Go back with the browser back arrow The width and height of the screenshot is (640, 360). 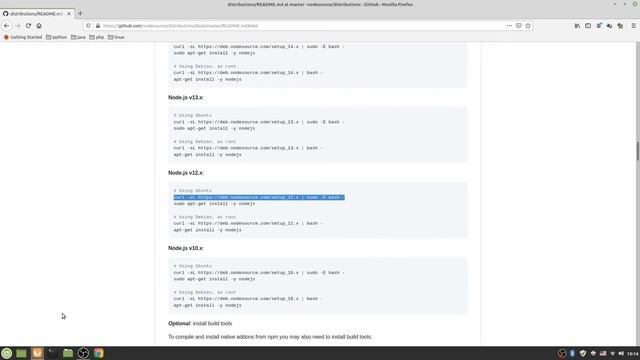(7, 26)
